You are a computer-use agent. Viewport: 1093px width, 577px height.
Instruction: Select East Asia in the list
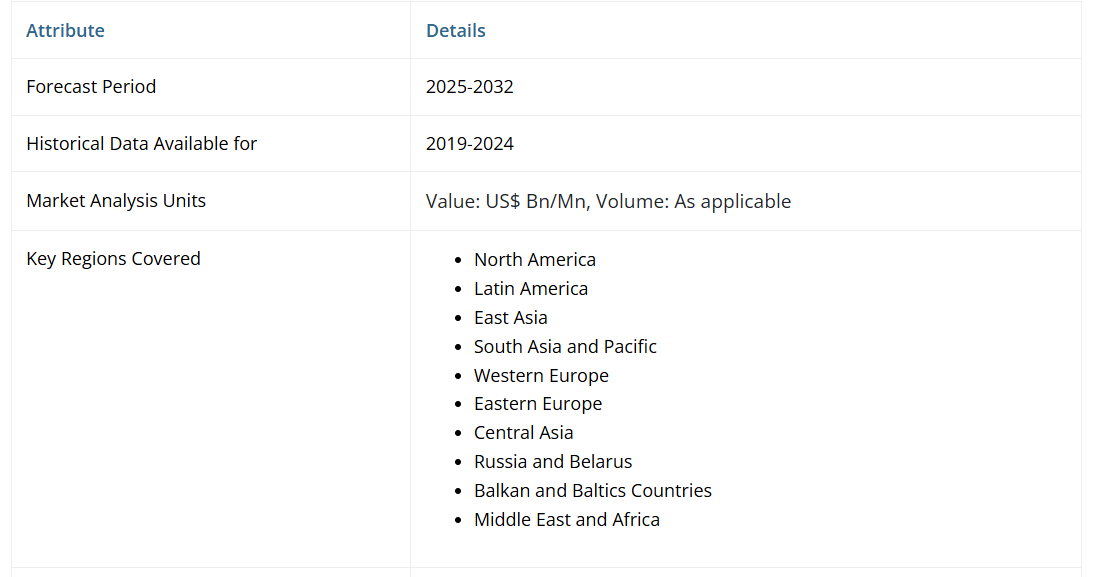(x=510, y=317)
